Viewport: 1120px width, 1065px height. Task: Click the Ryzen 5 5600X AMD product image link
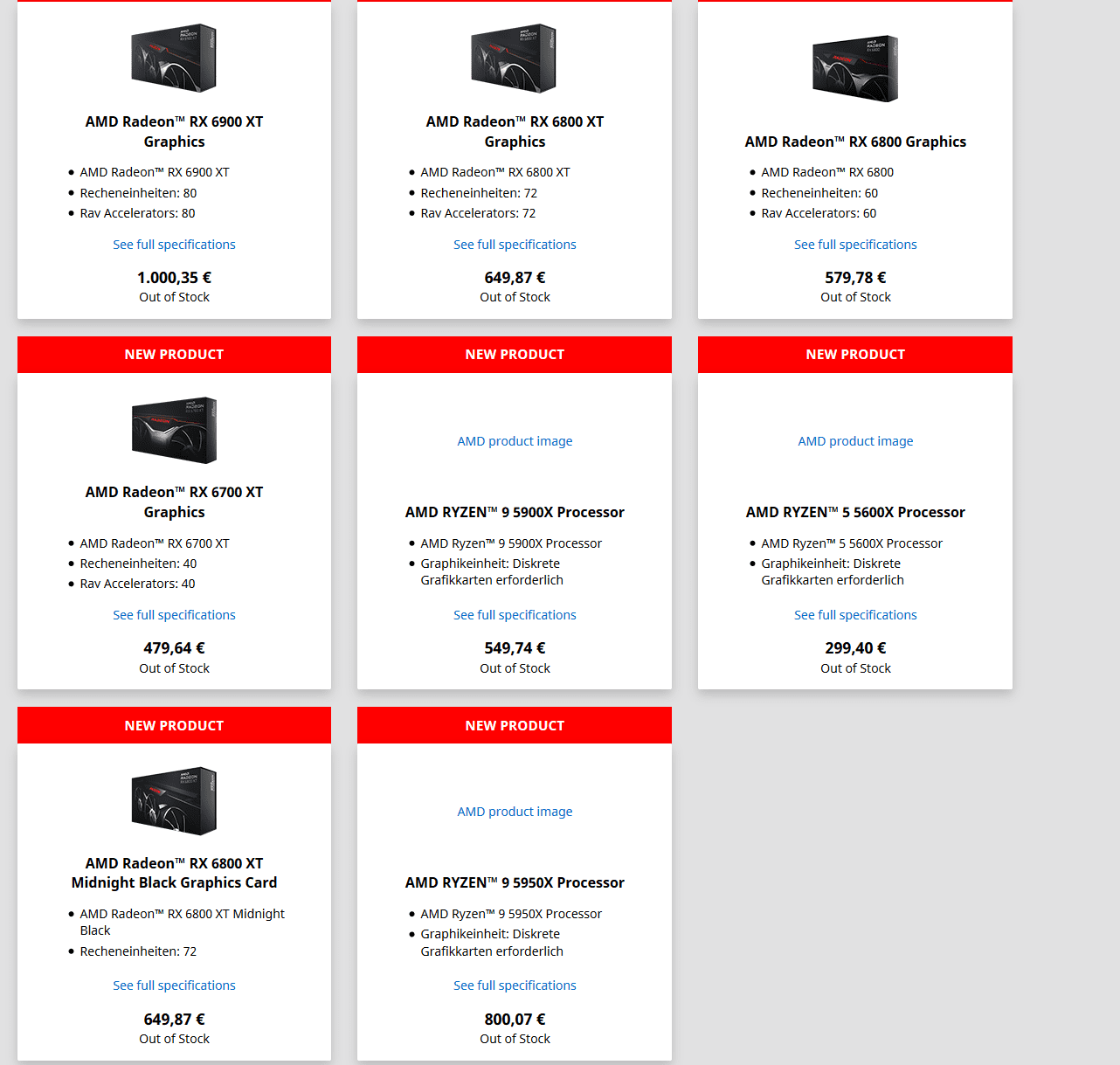coord(855,441)
